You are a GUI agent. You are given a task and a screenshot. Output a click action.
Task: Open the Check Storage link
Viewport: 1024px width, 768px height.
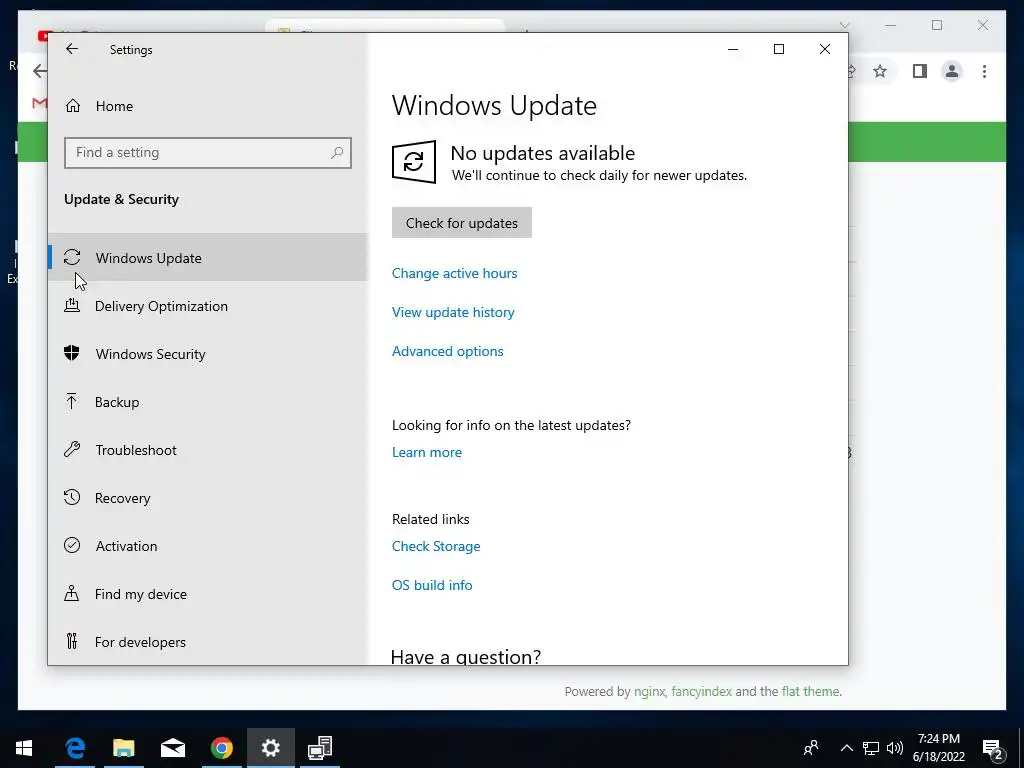click(436, 546)
